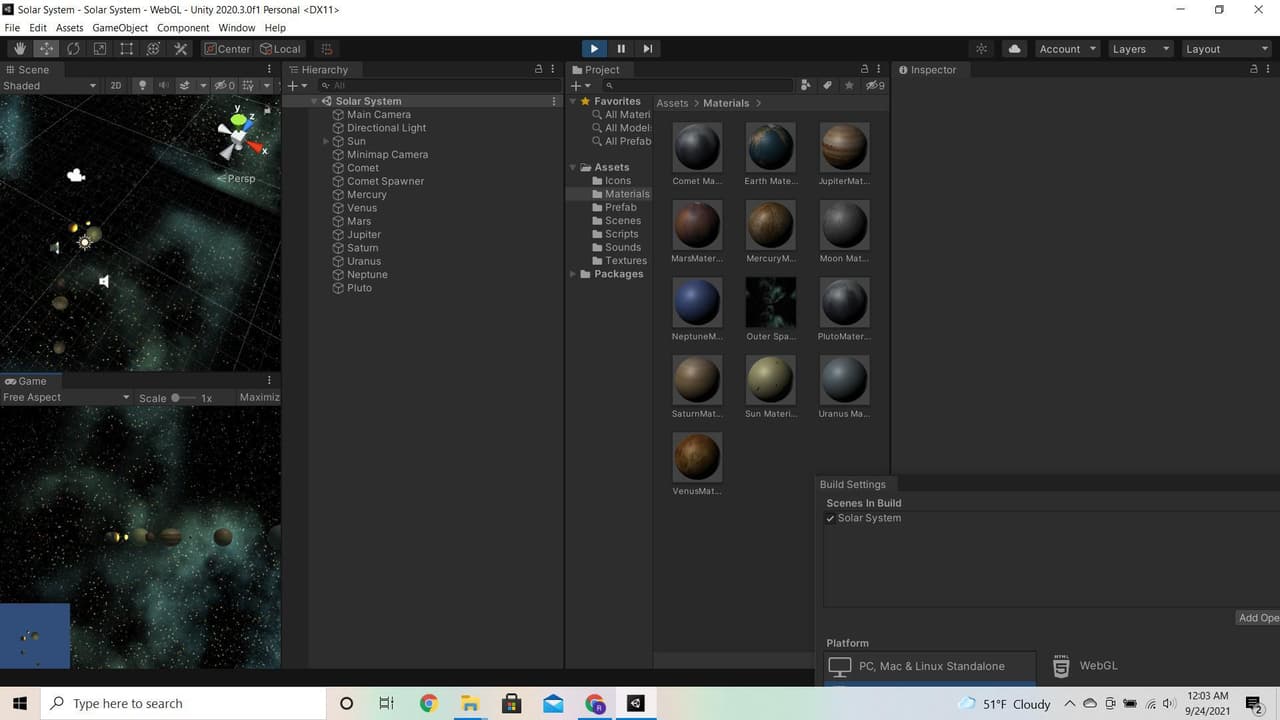Toggle the Solar System scene checkbox
This screenshot has width=1280, height=720.
pyautogui.click(x=830, y=518)
